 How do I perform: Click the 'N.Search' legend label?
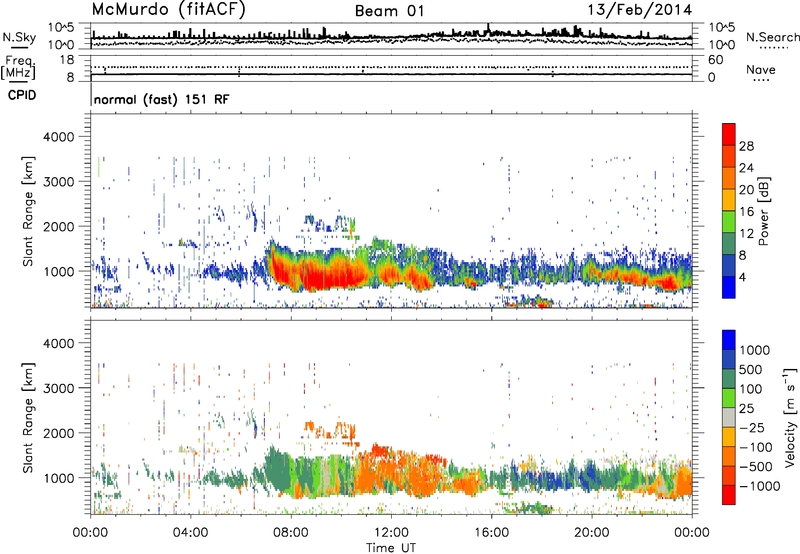point(772,37)
